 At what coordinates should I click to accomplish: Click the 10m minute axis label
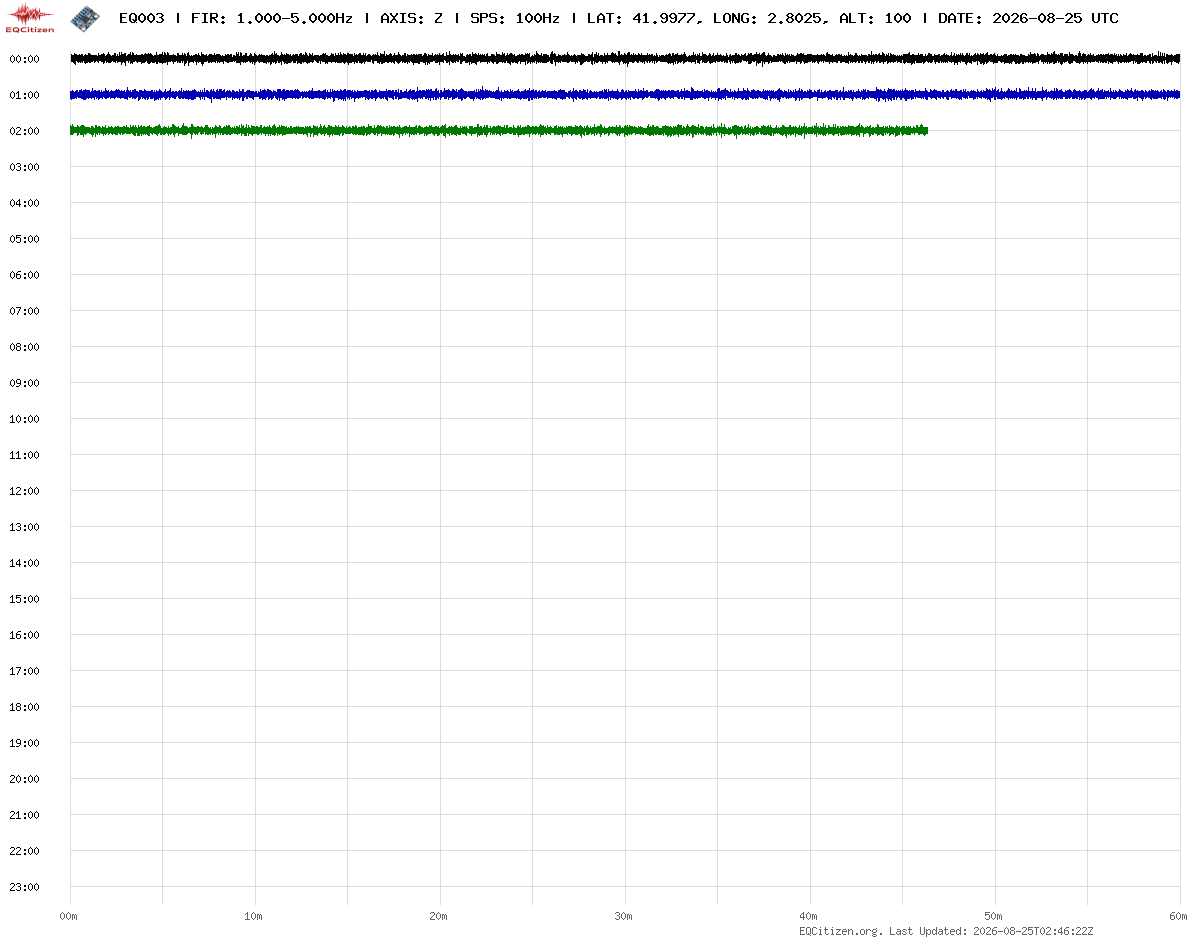point(254,916)
